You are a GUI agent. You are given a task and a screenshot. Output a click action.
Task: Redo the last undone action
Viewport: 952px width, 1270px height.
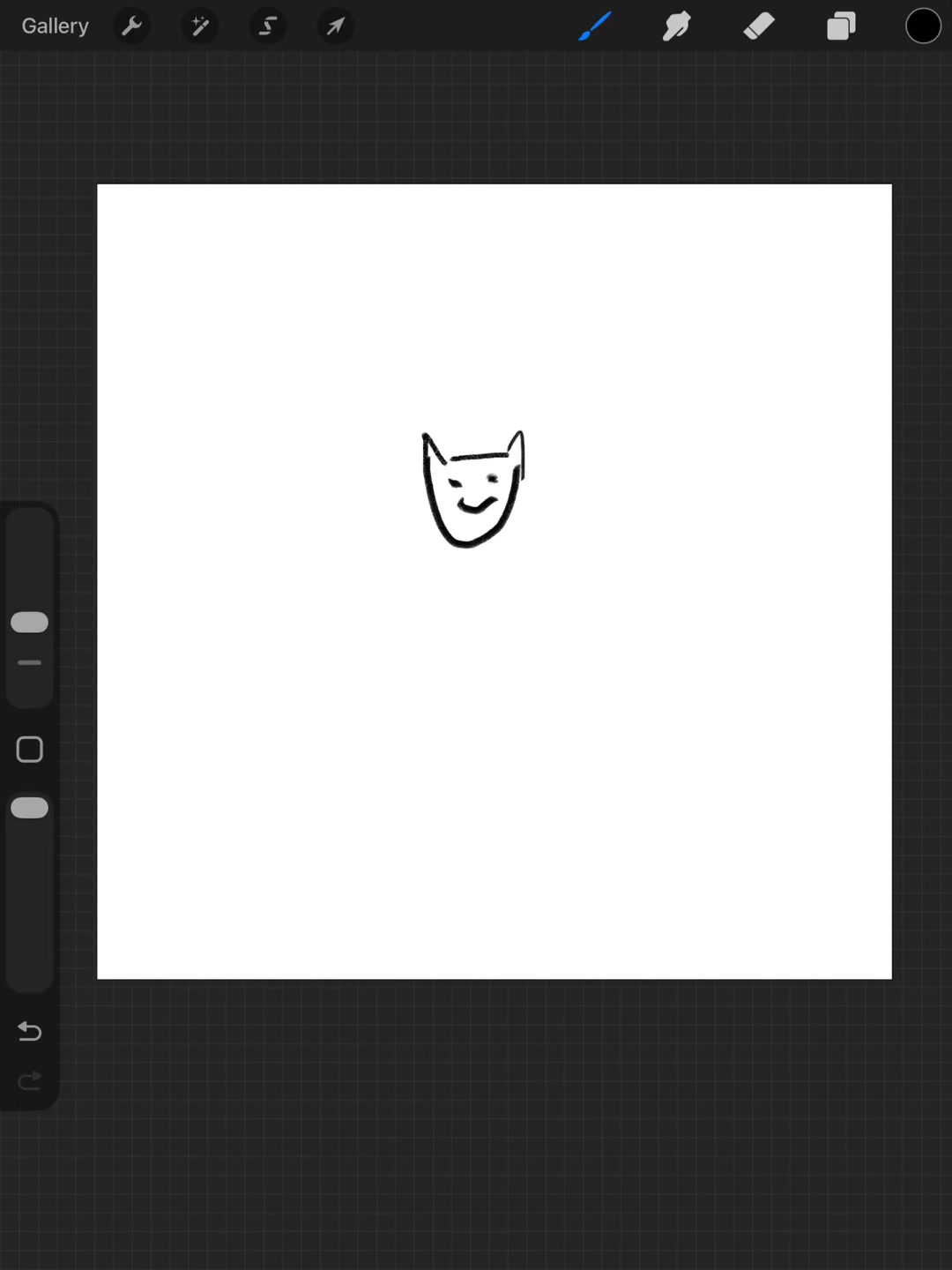pyautogui.click(x=29, y=1080)
